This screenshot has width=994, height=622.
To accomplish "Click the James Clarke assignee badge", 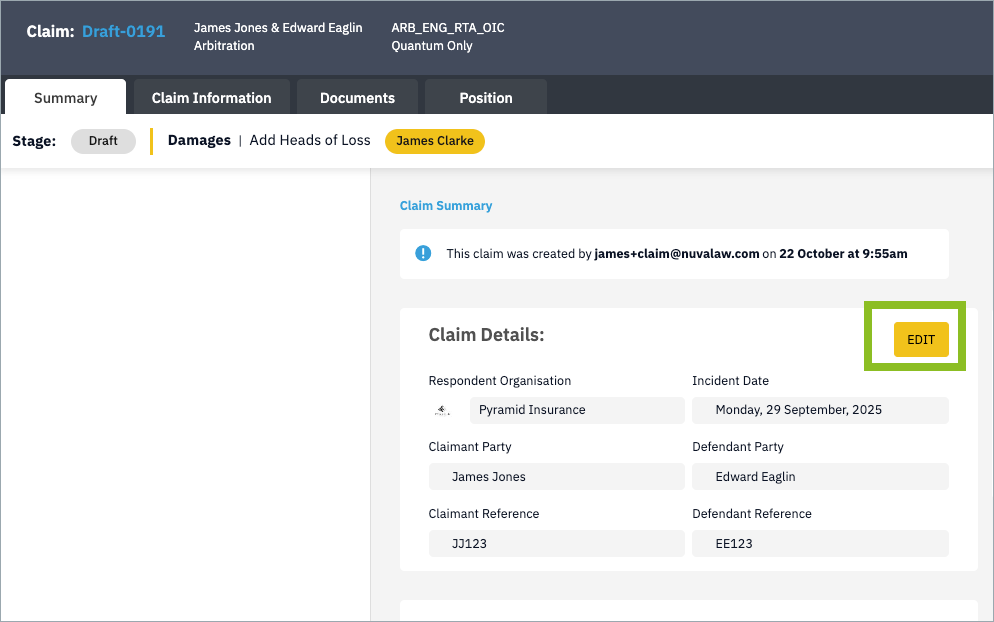I will click(434, 141).
